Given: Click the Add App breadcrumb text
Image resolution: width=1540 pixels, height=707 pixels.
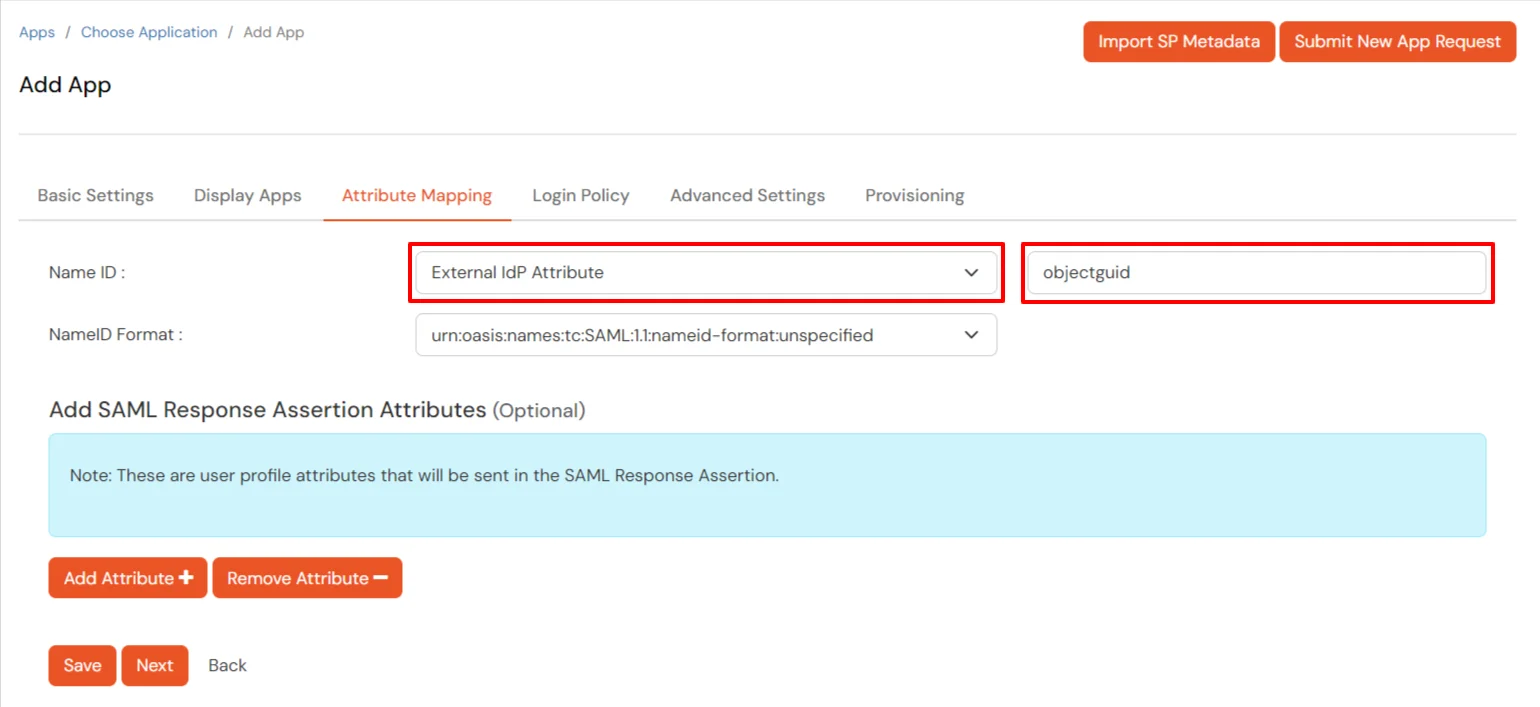Looking at the screenshot, I should (274, 32).
